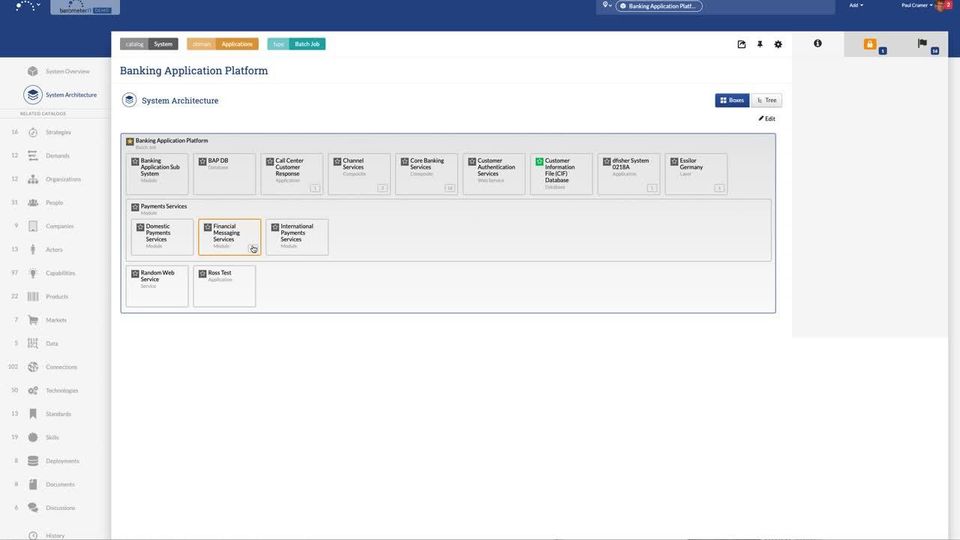Image resolution: width=960 pixels, height=540 pixels.
Task: Expand Essilor Germany child count badge
Action: coord(719,188)
